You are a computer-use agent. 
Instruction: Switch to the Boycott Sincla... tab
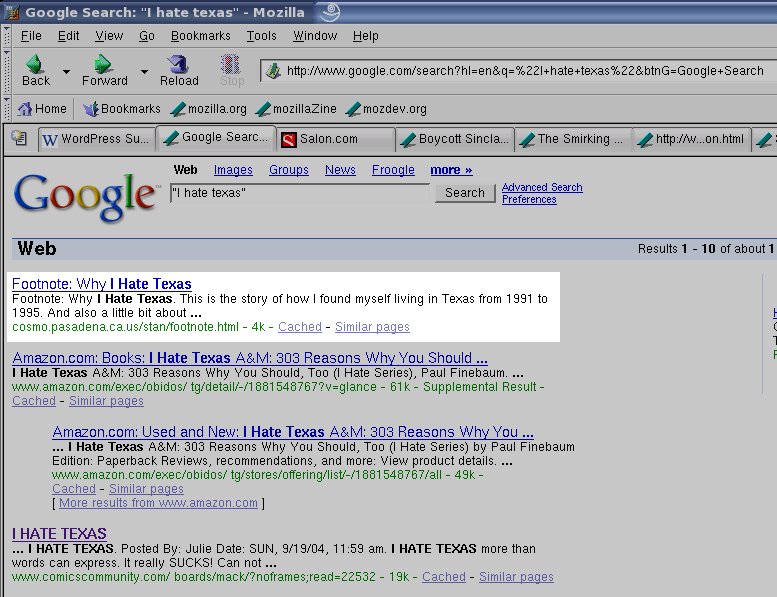pos(455,139)
